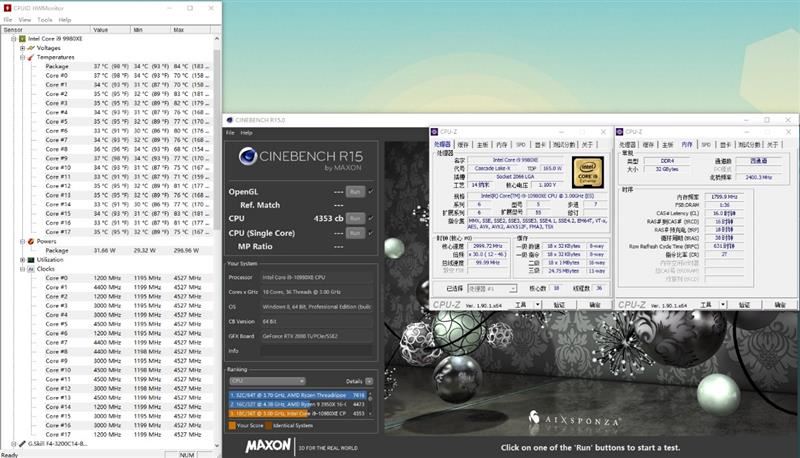Click the Info input field in Cinebench
Image resolution: width=800 pixels, height=458 pixels.
pos(316,351)
